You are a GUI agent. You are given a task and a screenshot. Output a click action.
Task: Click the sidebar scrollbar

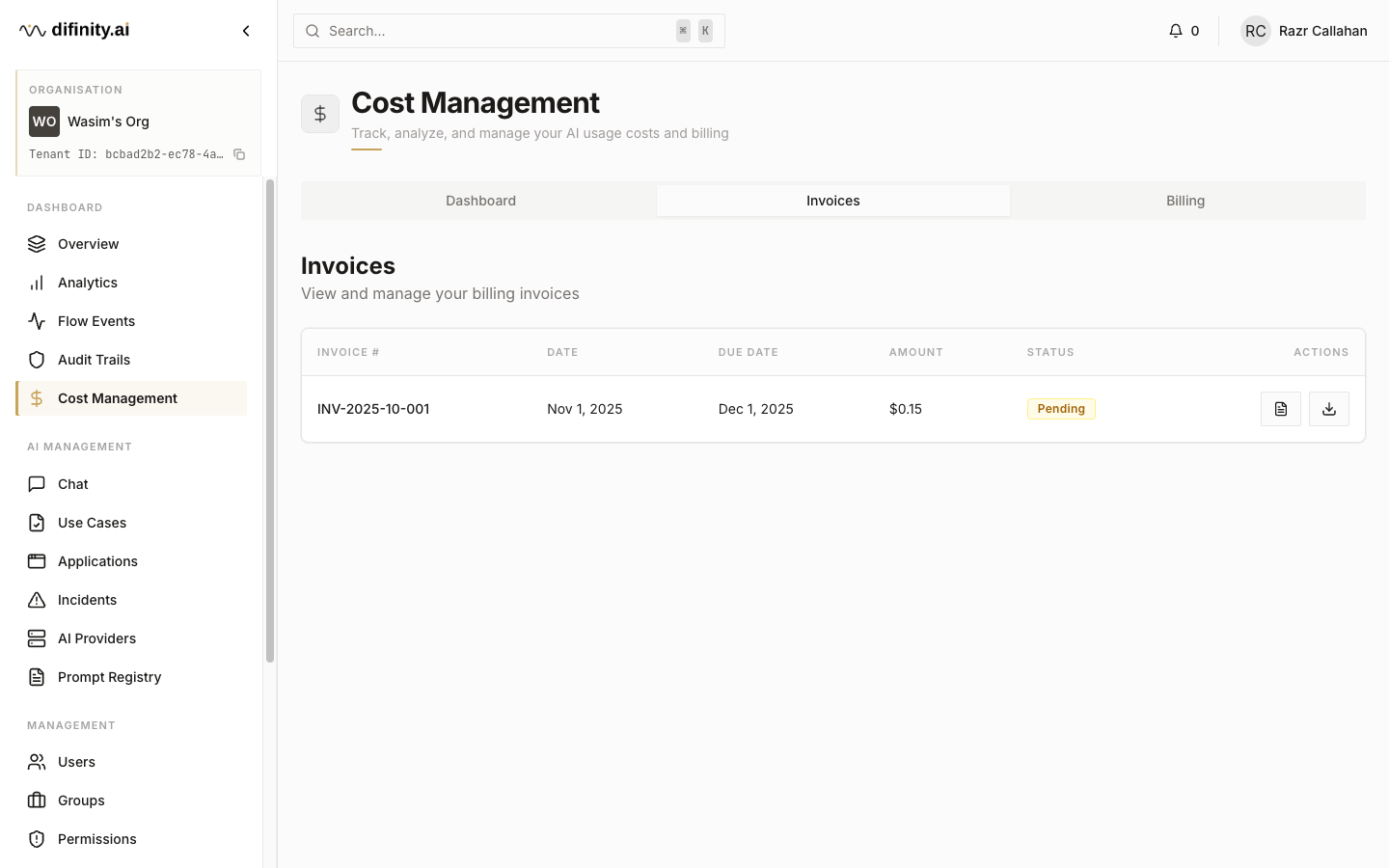pyautogui.click(x=270, y=420)
